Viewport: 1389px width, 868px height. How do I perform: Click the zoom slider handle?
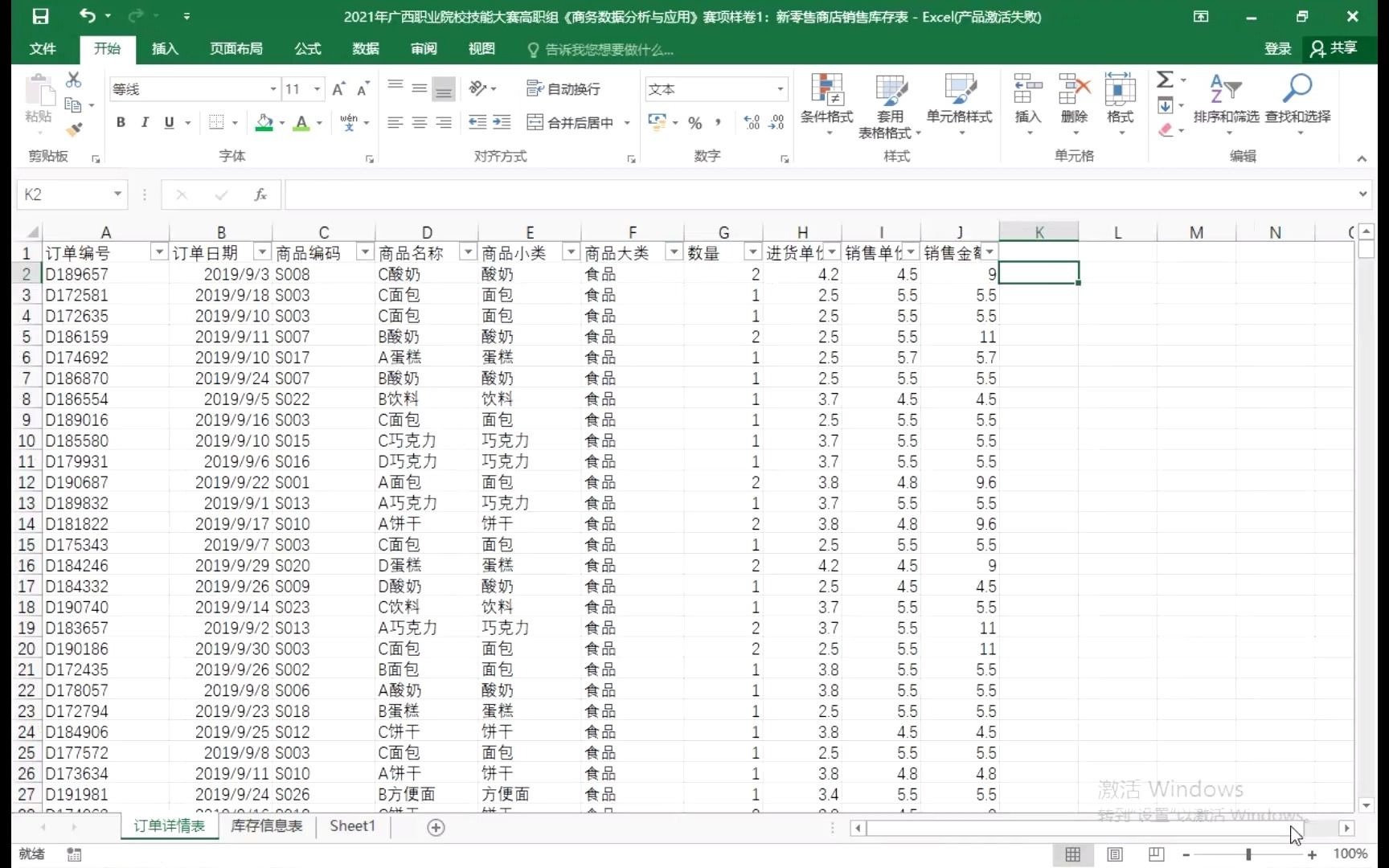[x=1248, y=854]
